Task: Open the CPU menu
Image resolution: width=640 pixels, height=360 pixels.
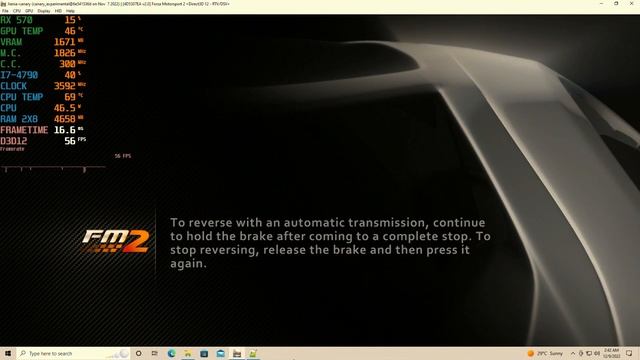Action: [x=17, y=11]
